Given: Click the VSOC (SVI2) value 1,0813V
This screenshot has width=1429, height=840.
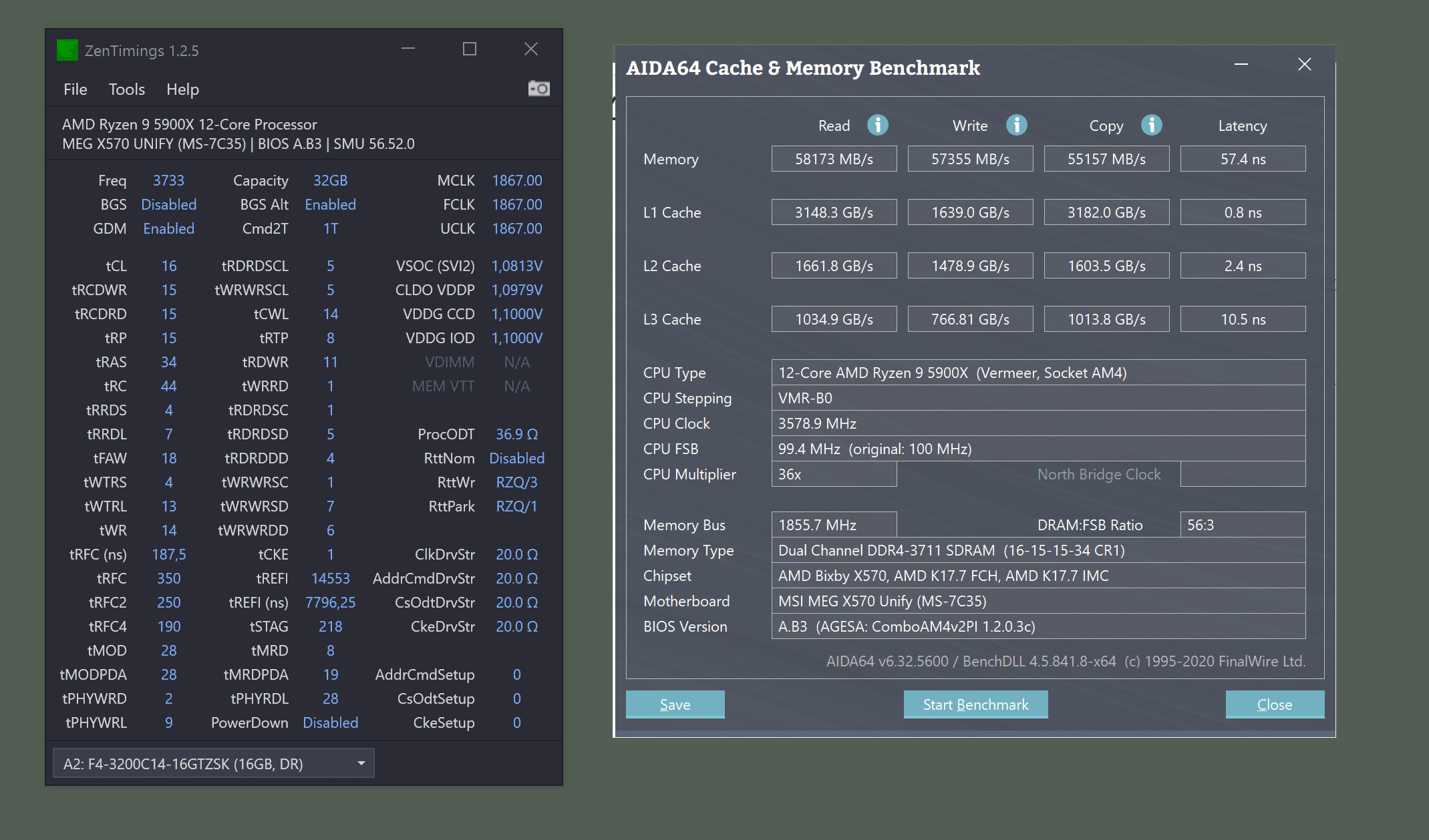Looking at the screenshot, I should coord(516,266).
